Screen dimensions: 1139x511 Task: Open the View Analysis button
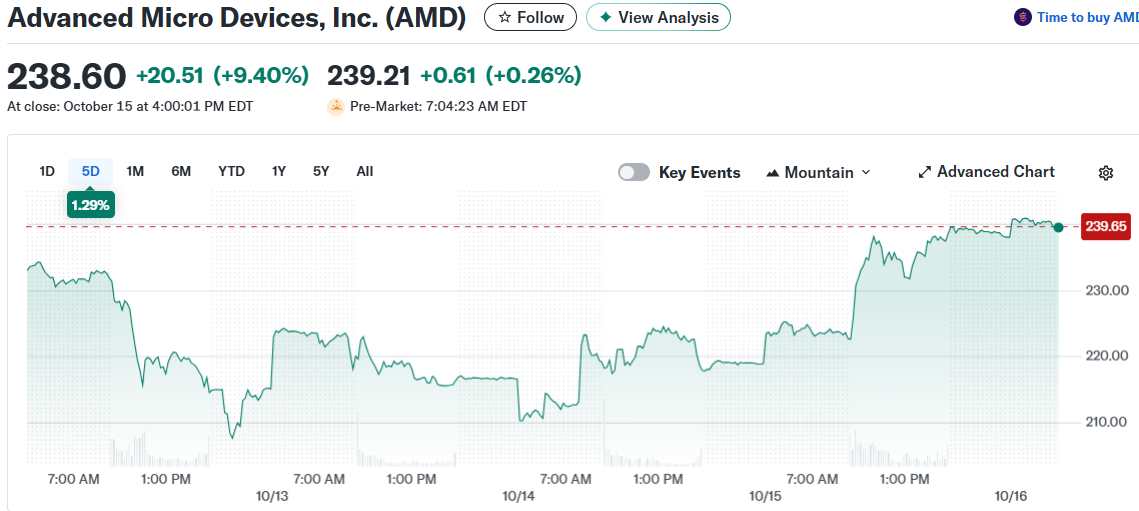pyautogui.click(x=658, y=17)
